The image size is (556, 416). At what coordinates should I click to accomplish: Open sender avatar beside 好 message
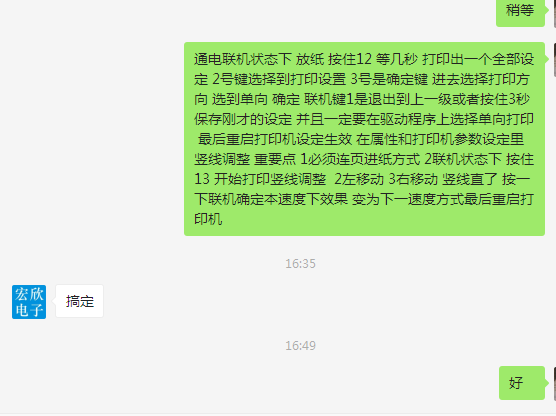point(555,384)
